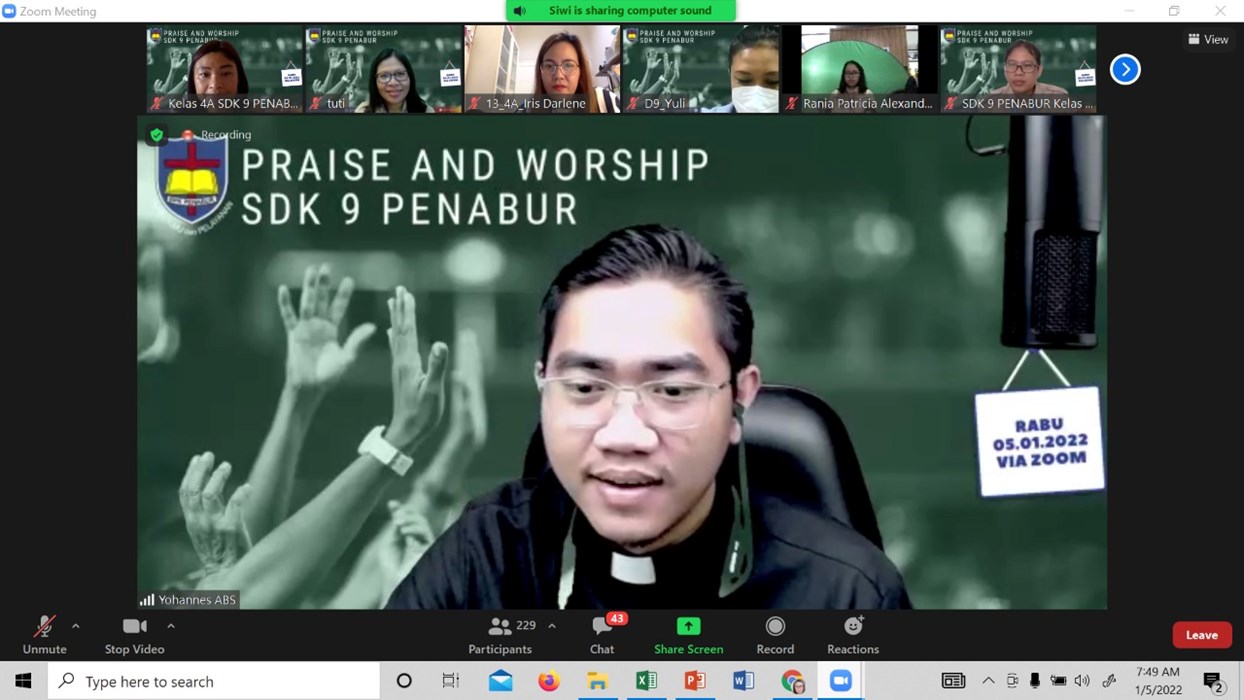
Task: Open the system volume control
Action: point(1082,681)
